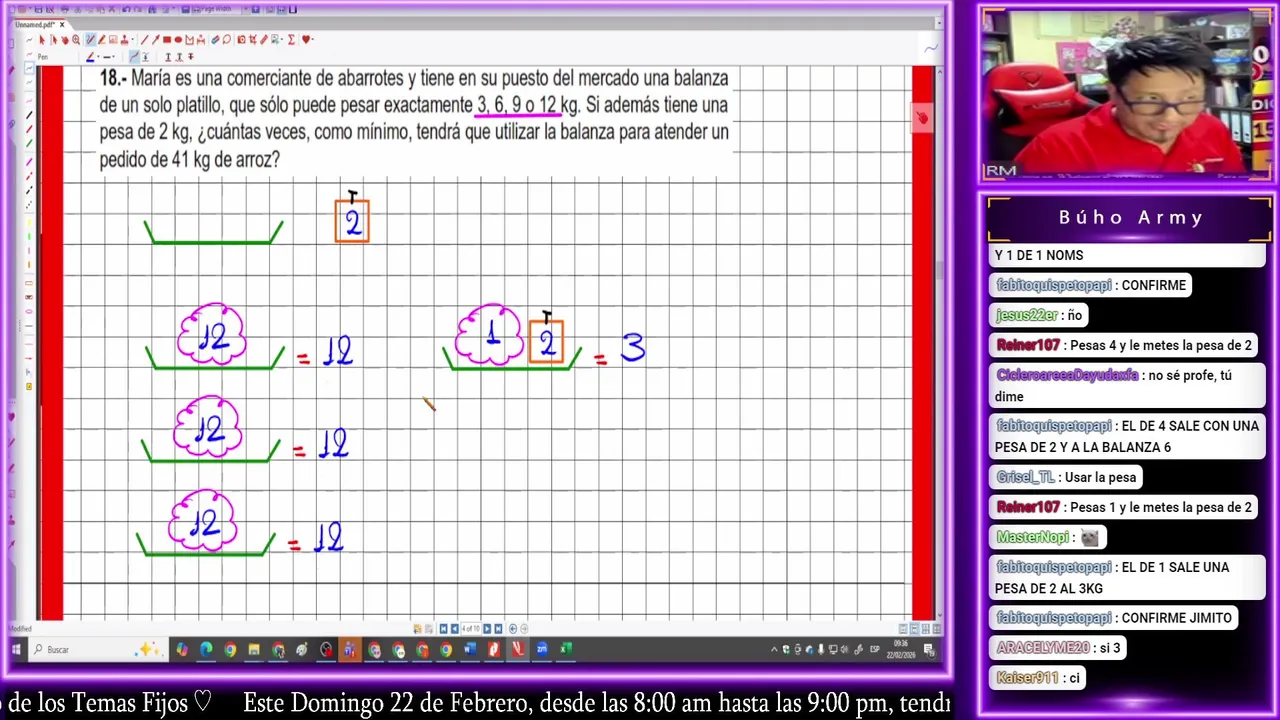This screenshot has height=720, width=1280.
Task: Click chat username ARACELYME20
Action: 1043,647
